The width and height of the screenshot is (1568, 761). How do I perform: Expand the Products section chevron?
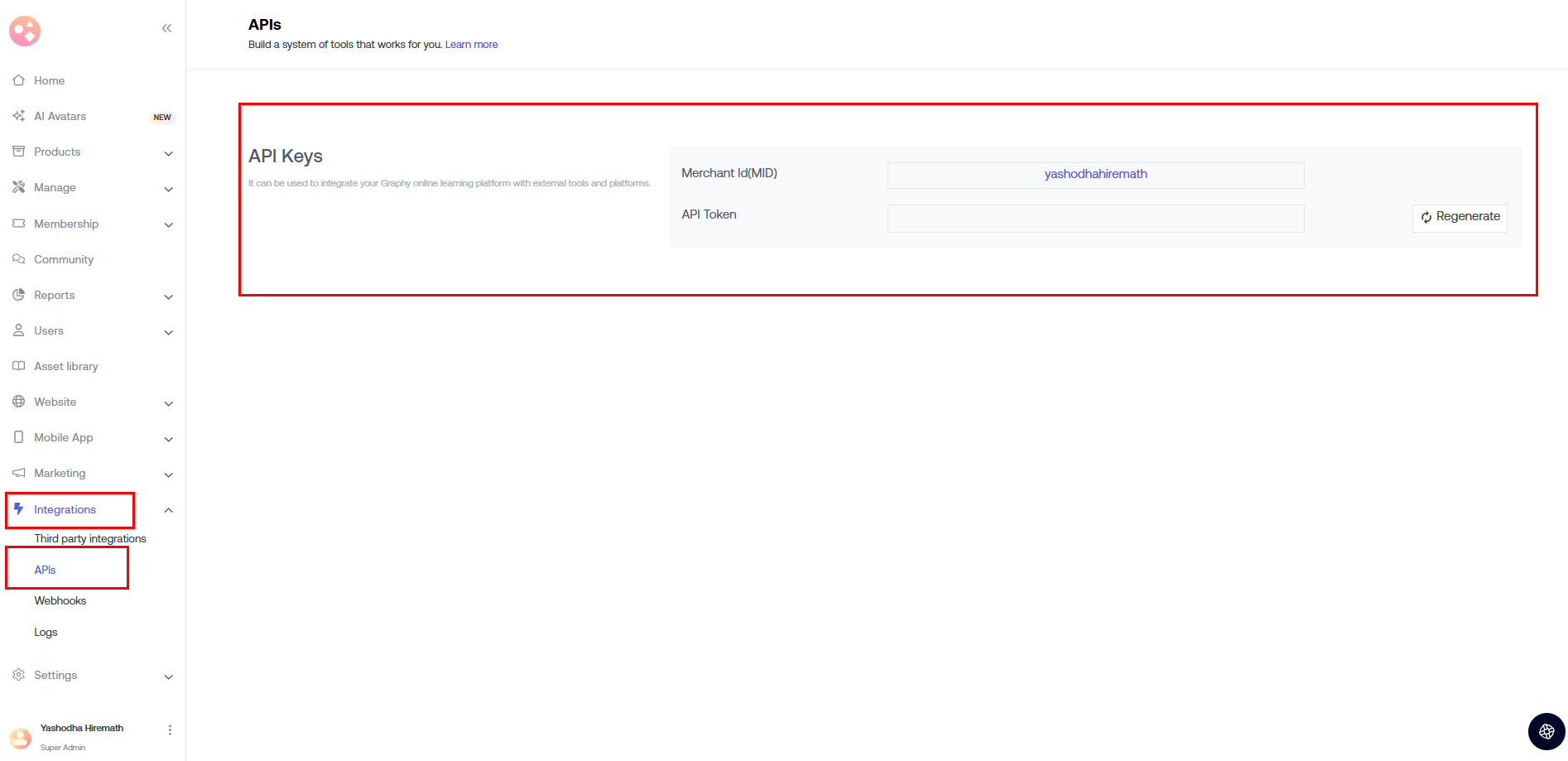168,153
